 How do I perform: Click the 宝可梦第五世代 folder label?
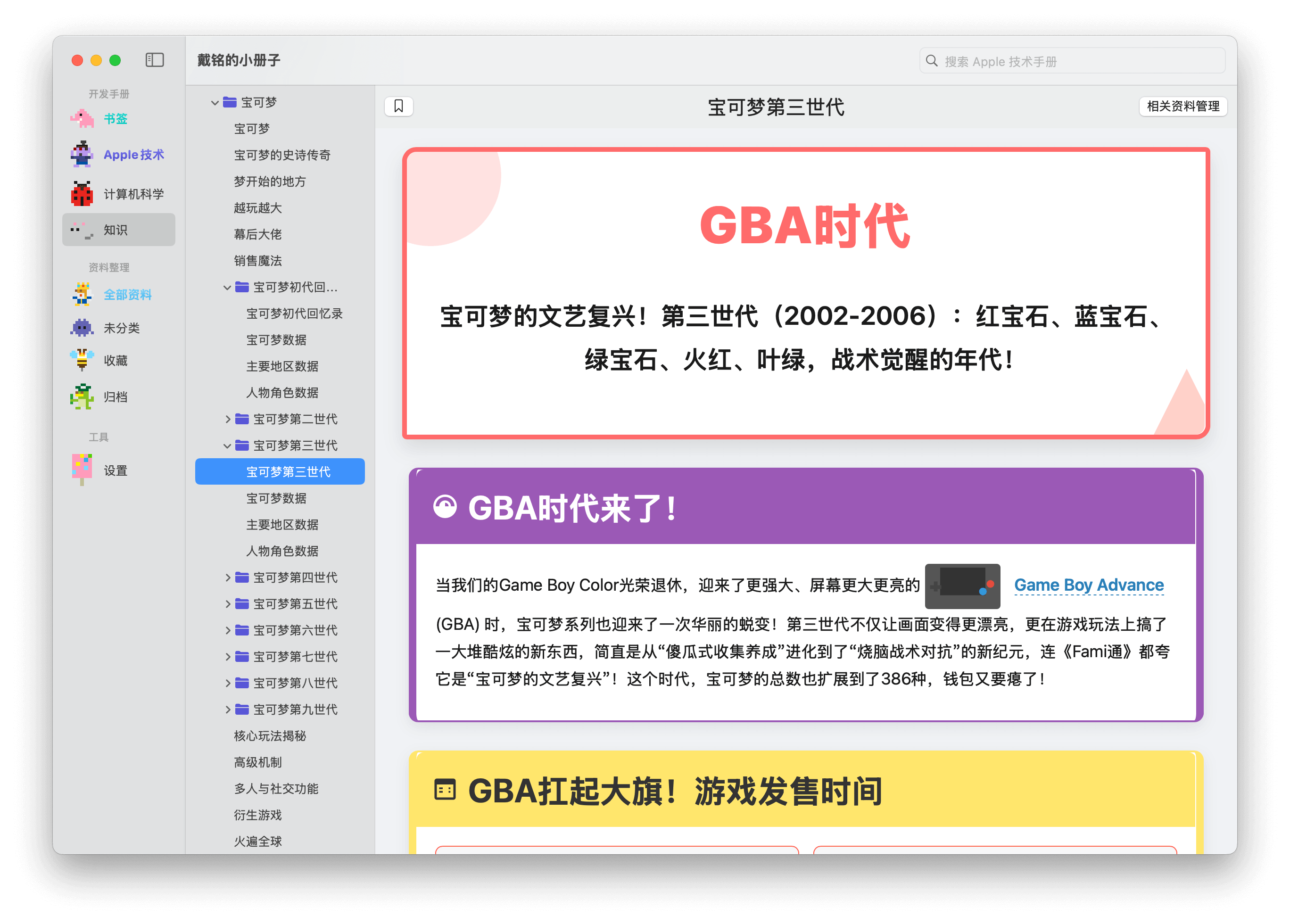point(295,604)
